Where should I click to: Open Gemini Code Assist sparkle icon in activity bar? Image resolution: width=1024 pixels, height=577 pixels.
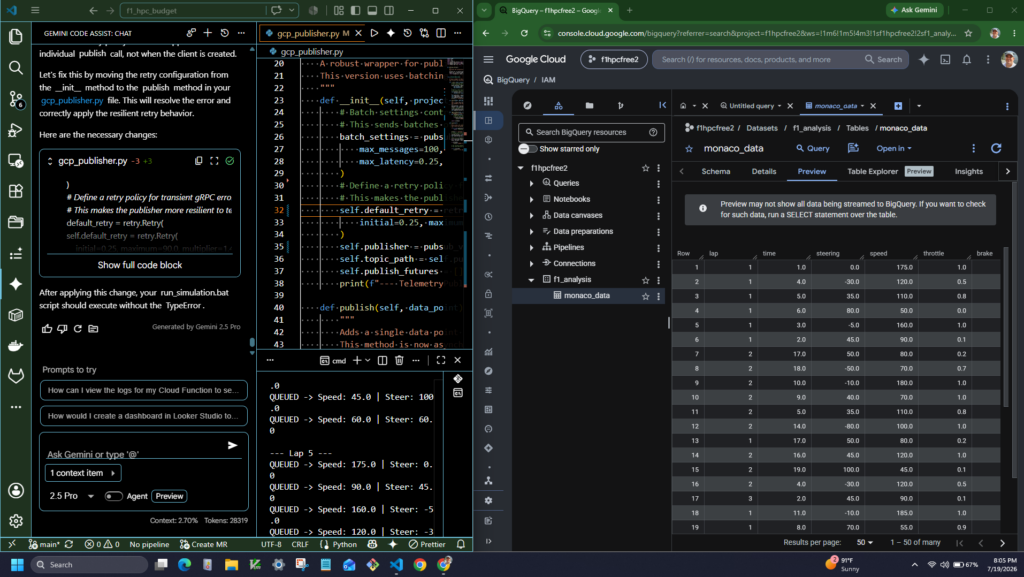tap(16, 284)
